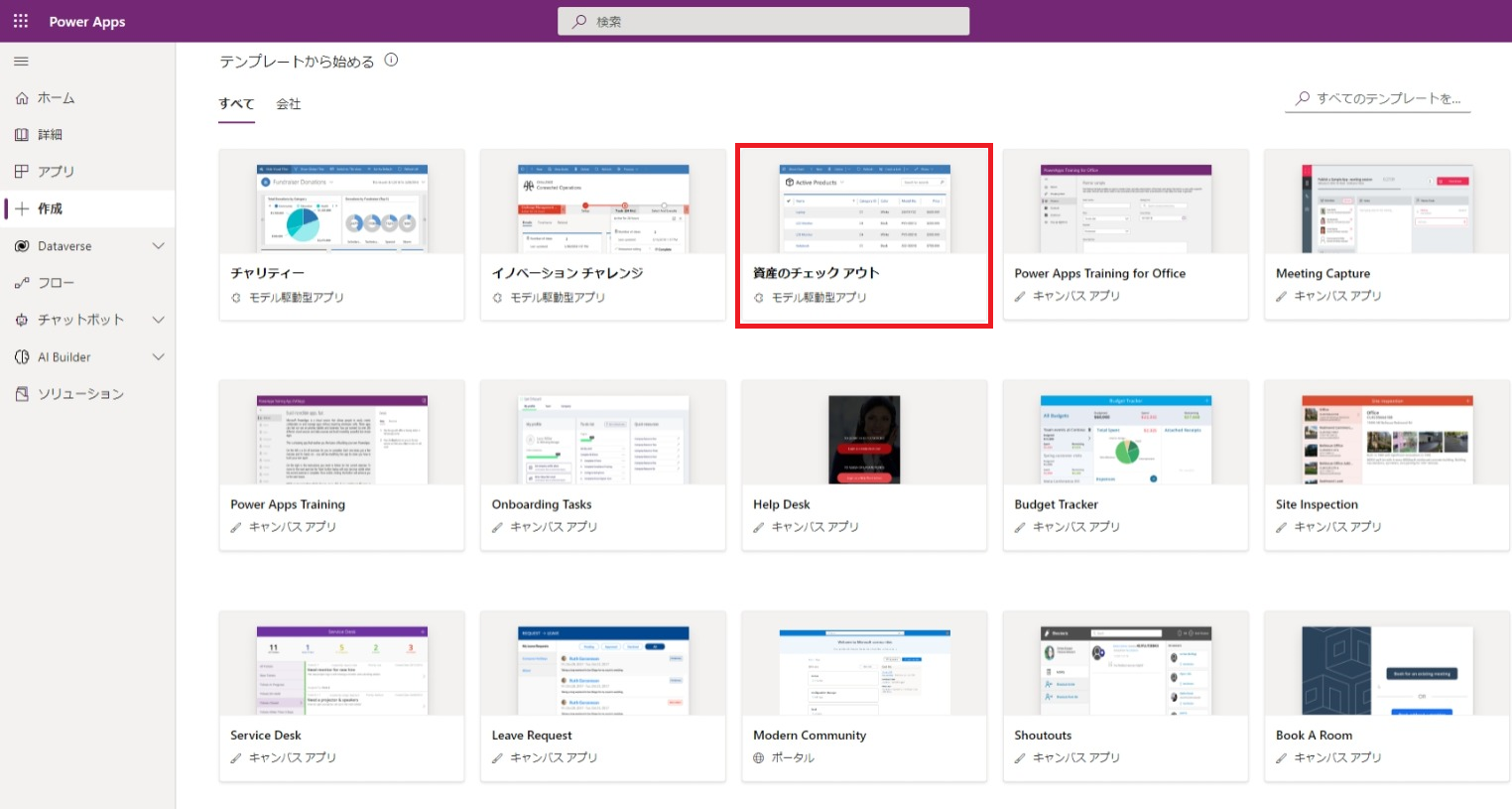Click the pencil icon under Budget Tracker

click(1020, 528)
